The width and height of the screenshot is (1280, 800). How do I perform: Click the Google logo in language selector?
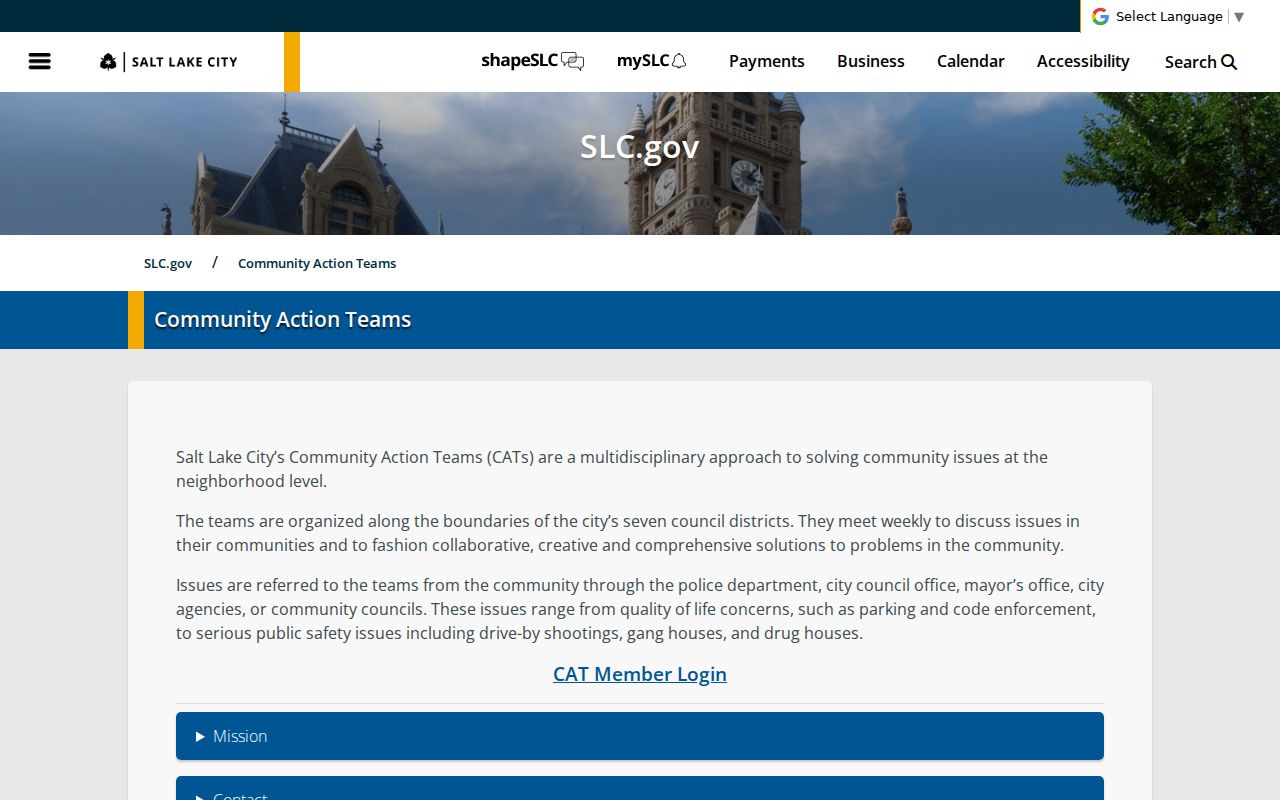pos(1100,16)
